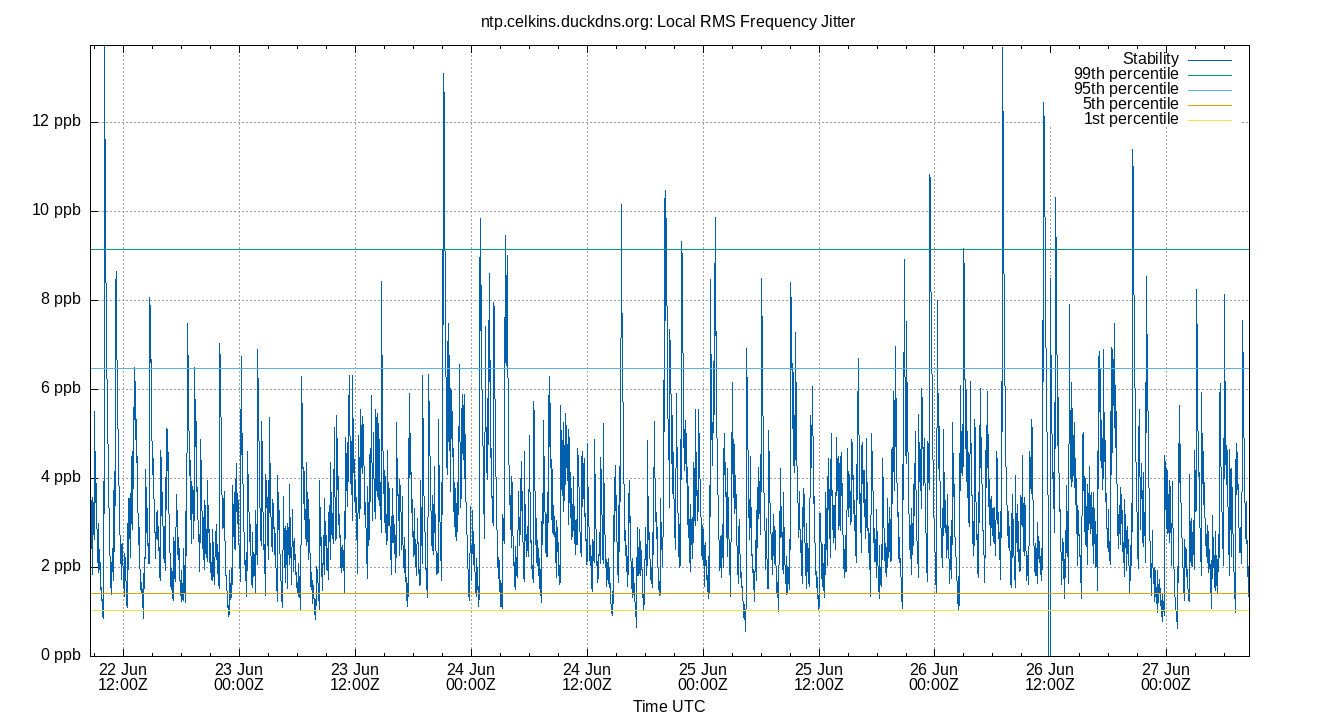The height and width of the screenshot is (720, 1340).
Task: Click the 'Time UTC' axis title
Action: coord(669,707)
